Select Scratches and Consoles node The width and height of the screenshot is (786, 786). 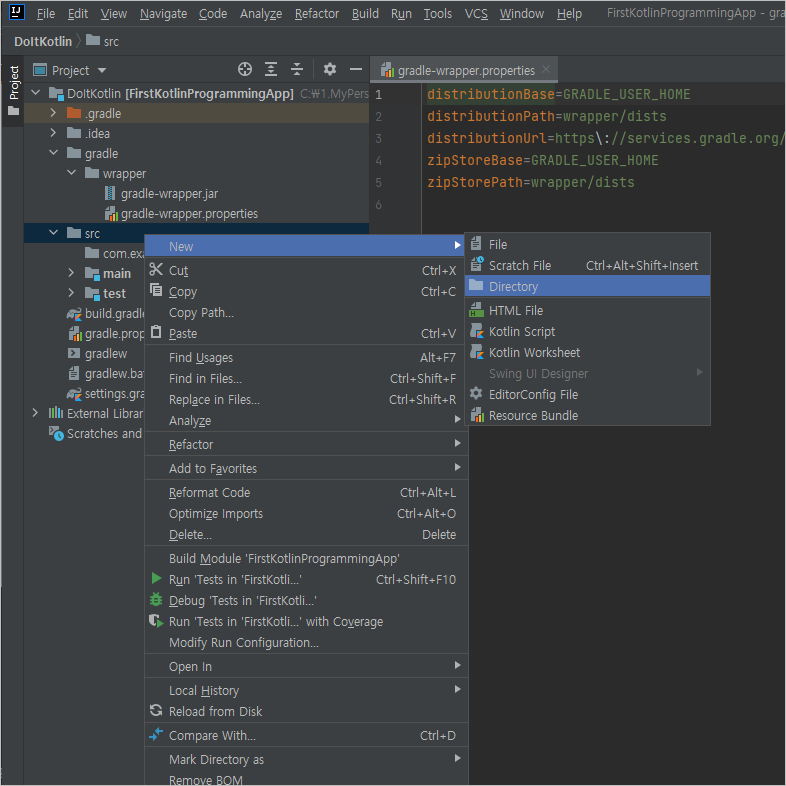pyautogui.click(x=104, y=433)
